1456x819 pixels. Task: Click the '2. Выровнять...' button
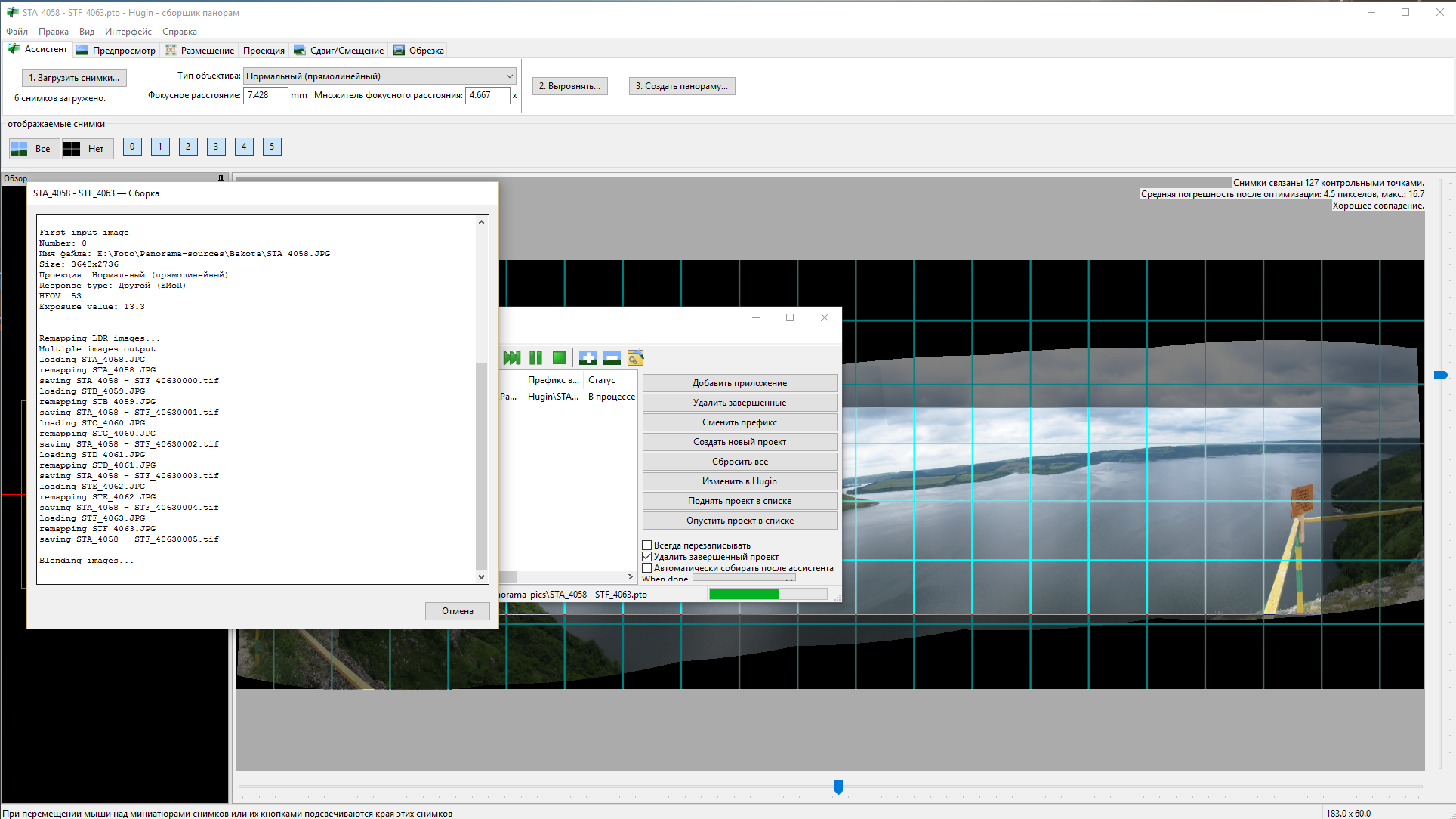point(569,86)
